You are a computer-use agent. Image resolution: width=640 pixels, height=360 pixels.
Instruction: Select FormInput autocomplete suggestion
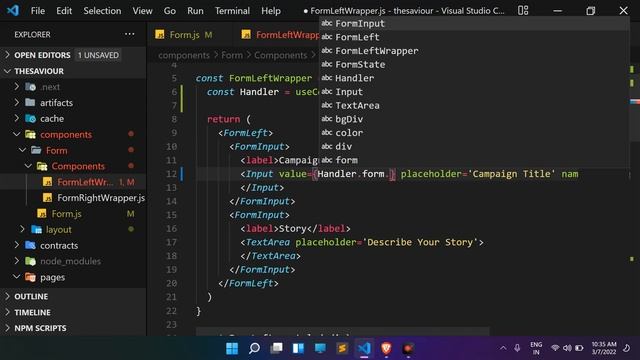473,23
